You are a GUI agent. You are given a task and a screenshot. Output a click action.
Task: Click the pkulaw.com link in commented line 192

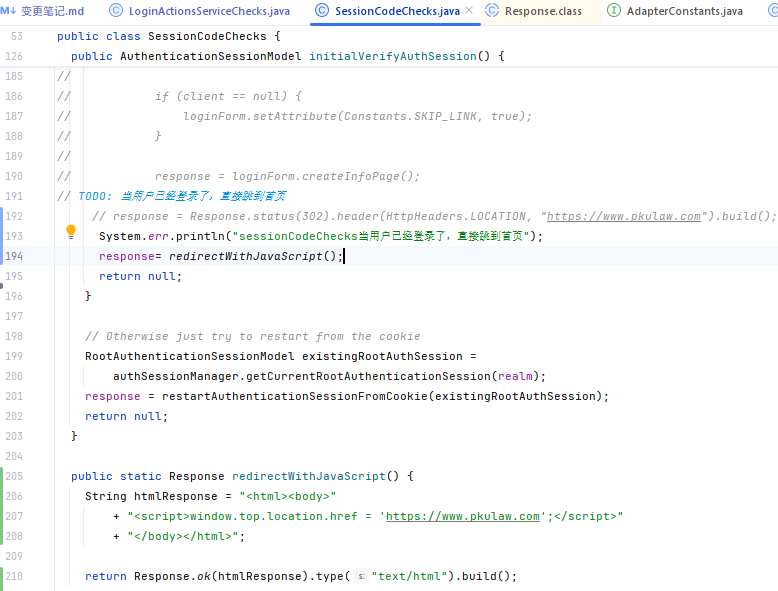coord(623,216)
